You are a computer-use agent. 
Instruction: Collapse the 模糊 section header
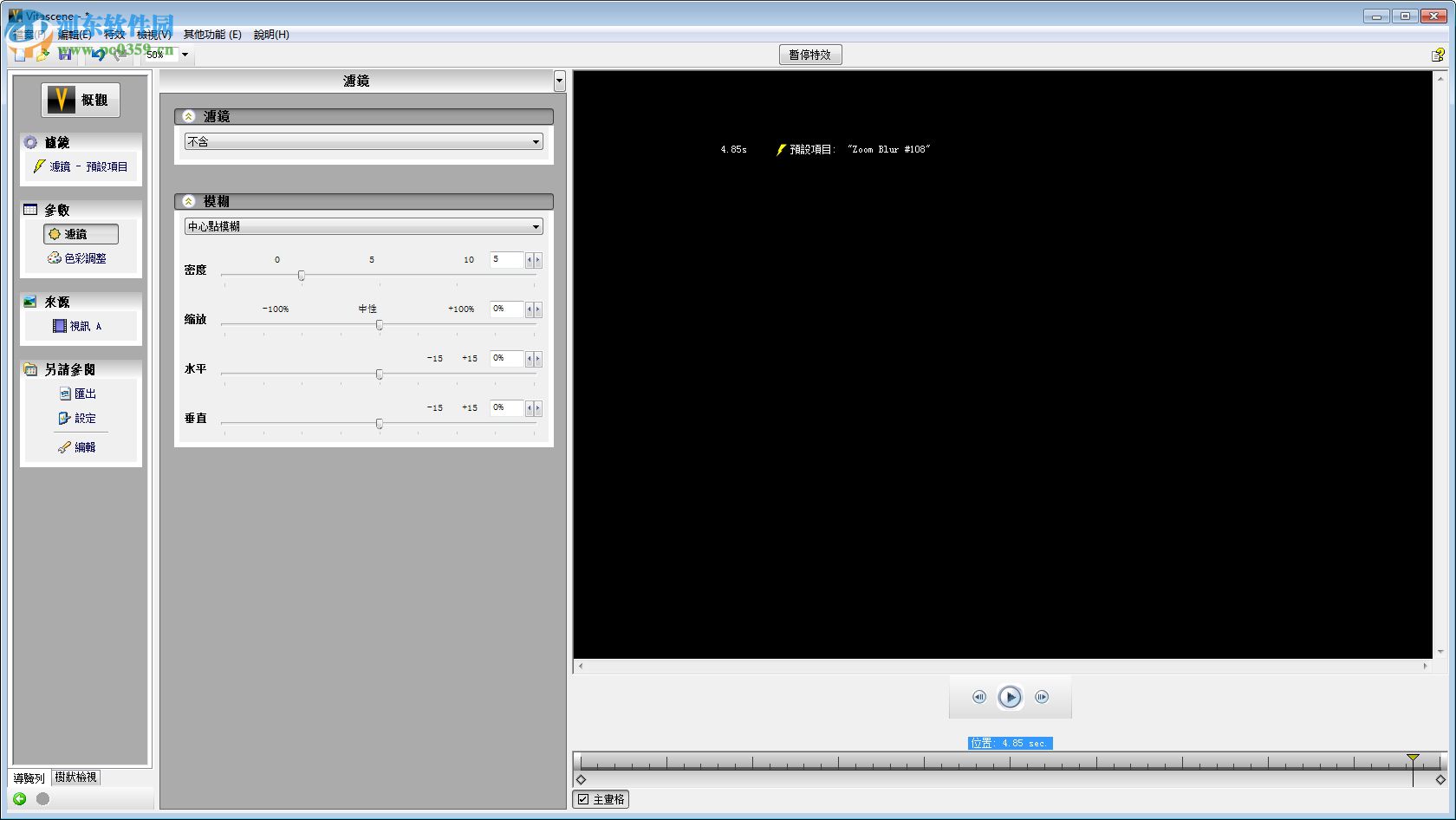(189, 201)
